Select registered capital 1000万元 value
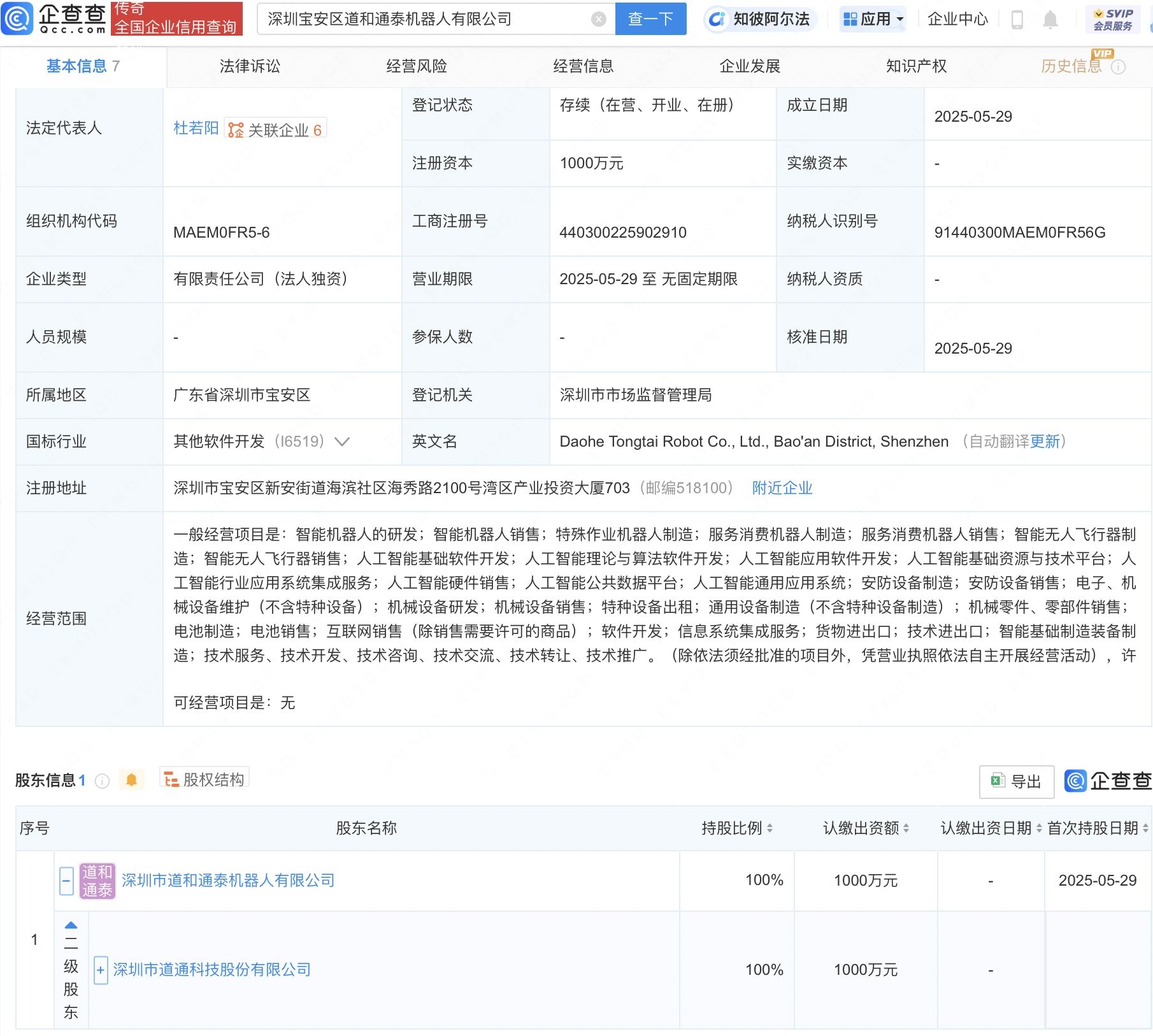 (592, 163)
